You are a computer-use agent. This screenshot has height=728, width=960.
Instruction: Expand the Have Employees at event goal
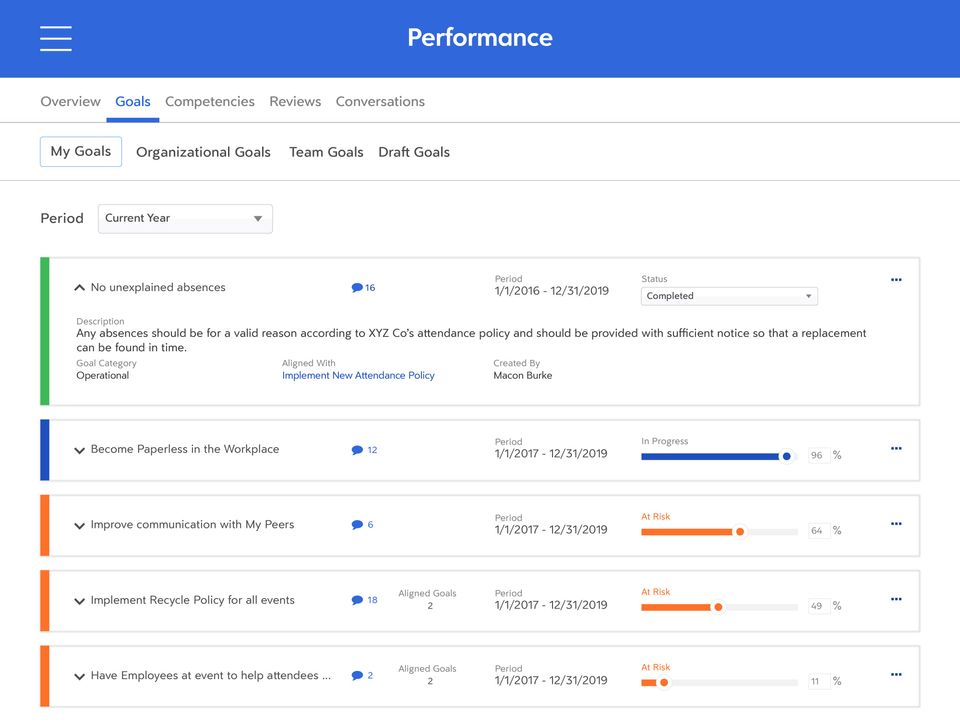click(x=80, y=676)
